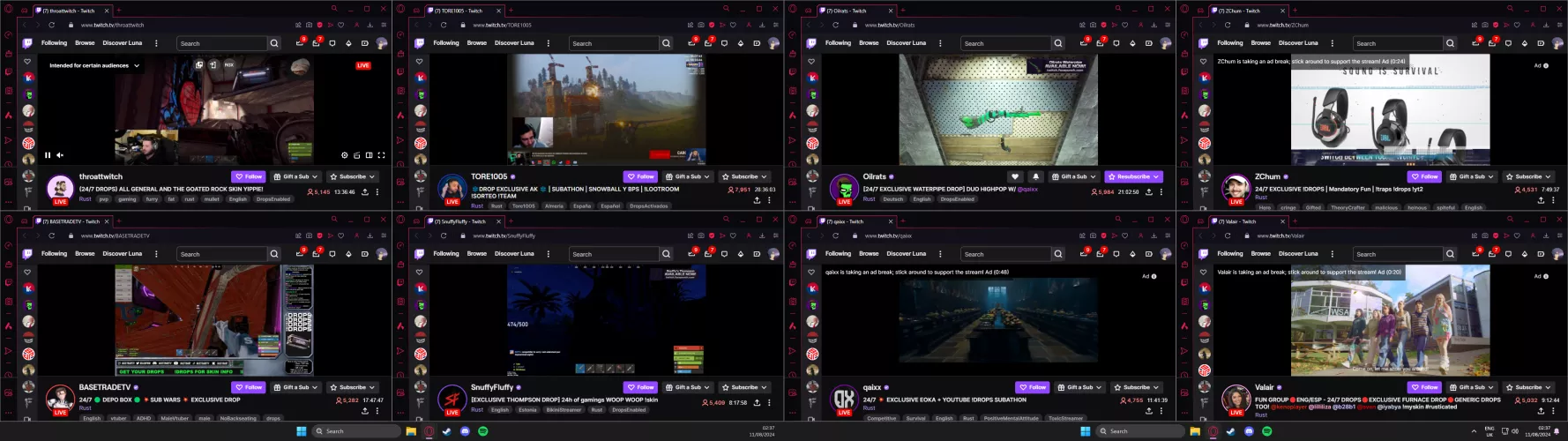Viewport: 1568px width, 441px height.
Task: Open the three-dot menu beside Discover Luna in throattwitch window
Action: 156,43
